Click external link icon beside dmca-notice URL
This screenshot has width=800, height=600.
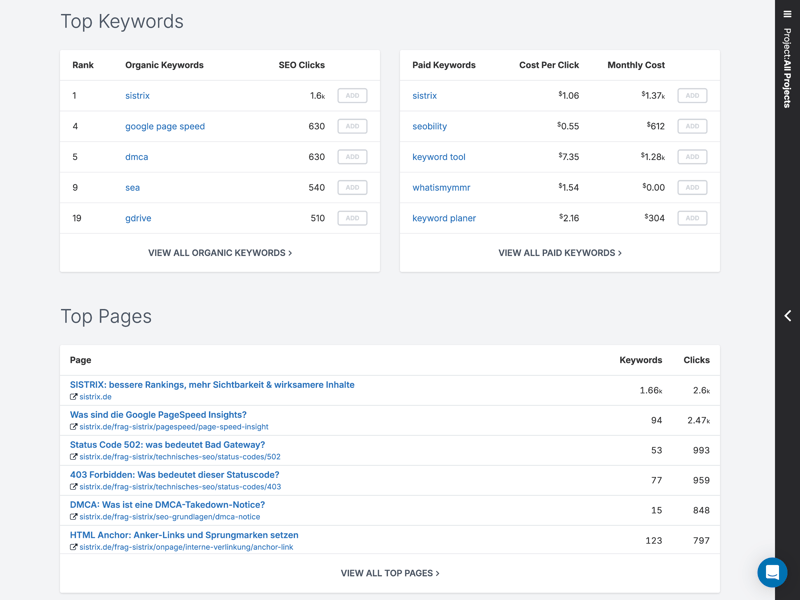point(74,517)
